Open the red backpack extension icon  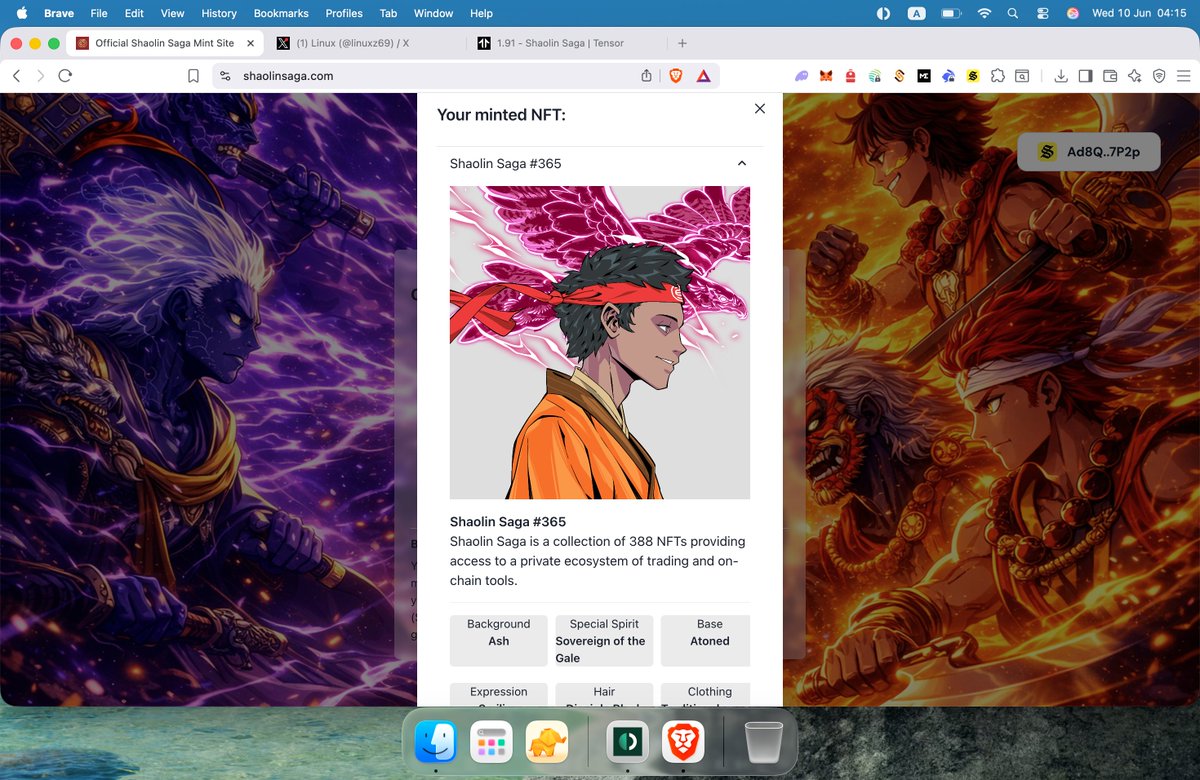tap(851, 76)
